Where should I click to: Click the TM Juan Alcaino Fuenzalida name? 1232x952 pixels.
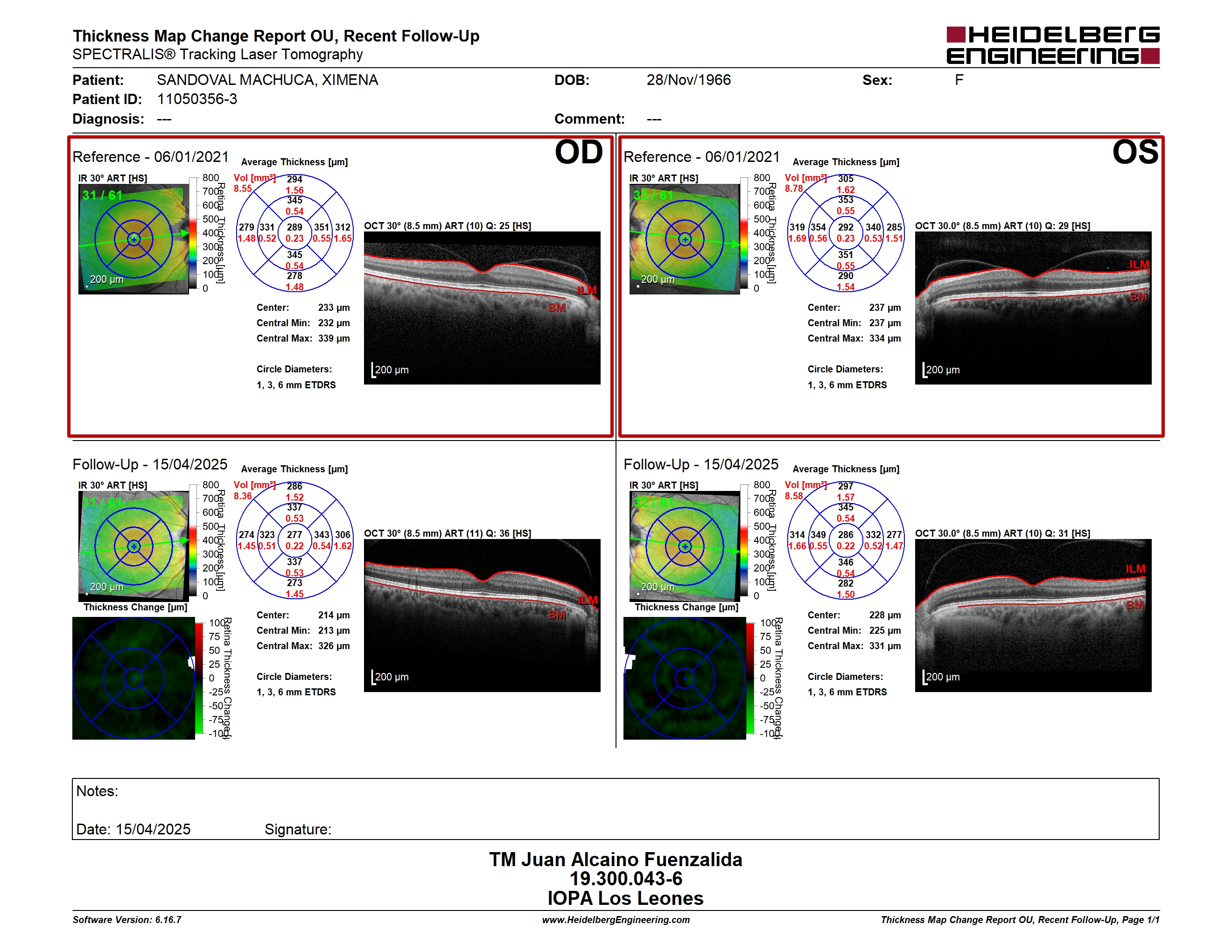pyautogui.click(x=616, y=860)
